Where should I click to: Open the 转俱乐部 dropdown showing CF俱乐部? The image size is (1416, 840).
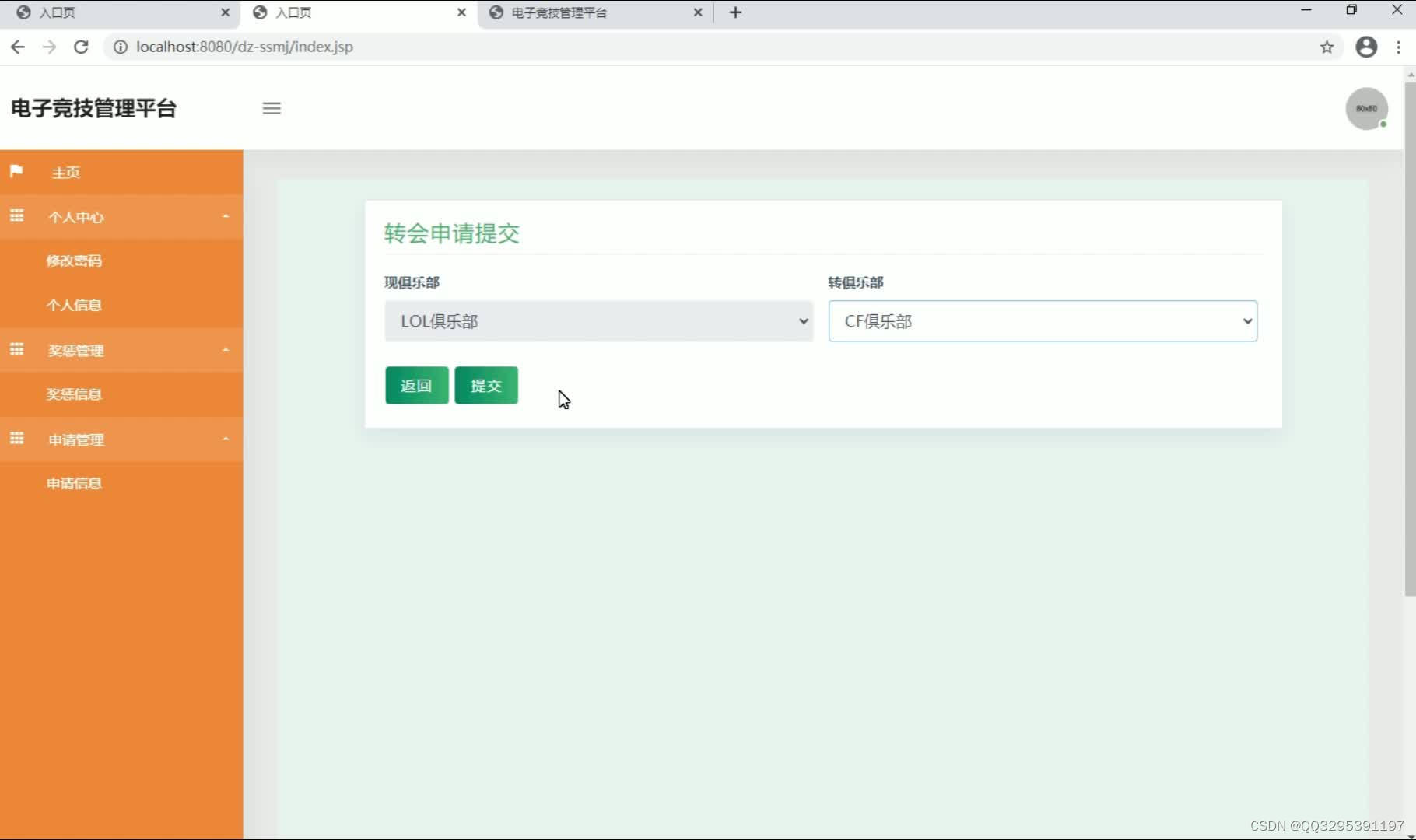pos(1043,321)
